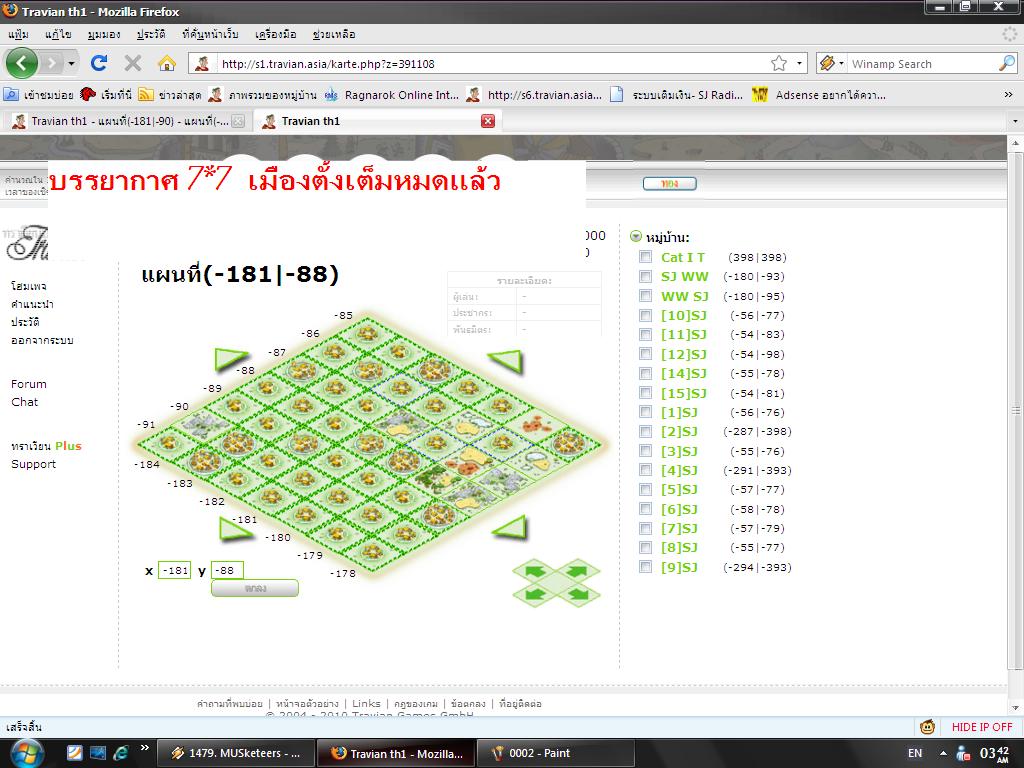This screenshot has width=1024, height=768.
Task: Bookmark page with the star icon
Action: (778, 63)
